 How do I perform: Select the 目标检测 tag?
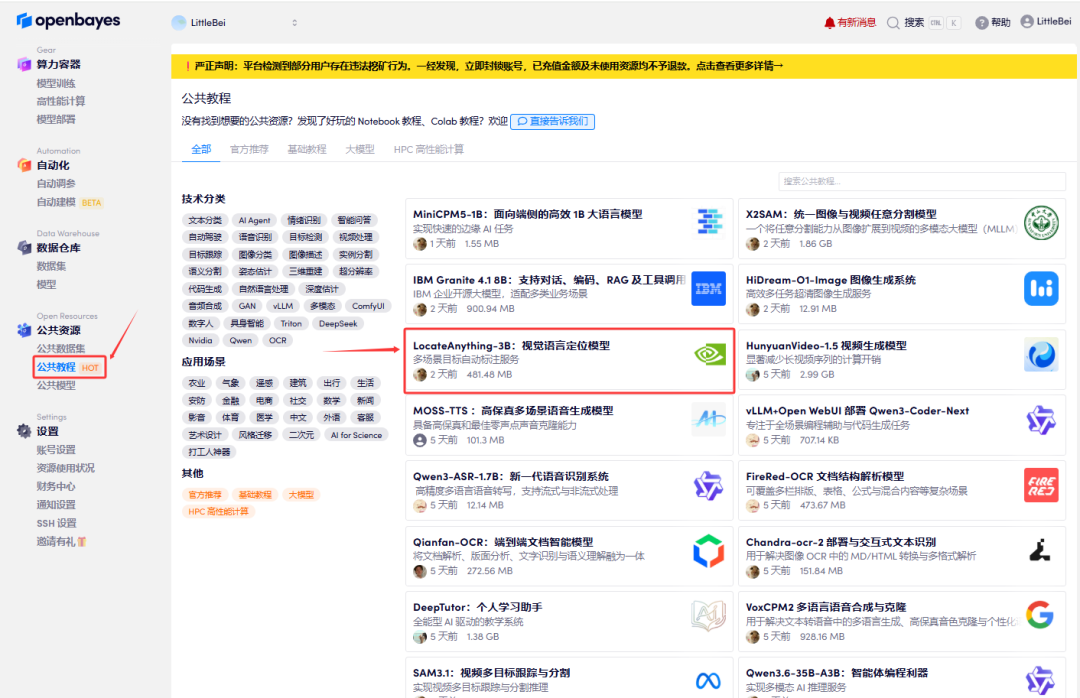point(305,237)
